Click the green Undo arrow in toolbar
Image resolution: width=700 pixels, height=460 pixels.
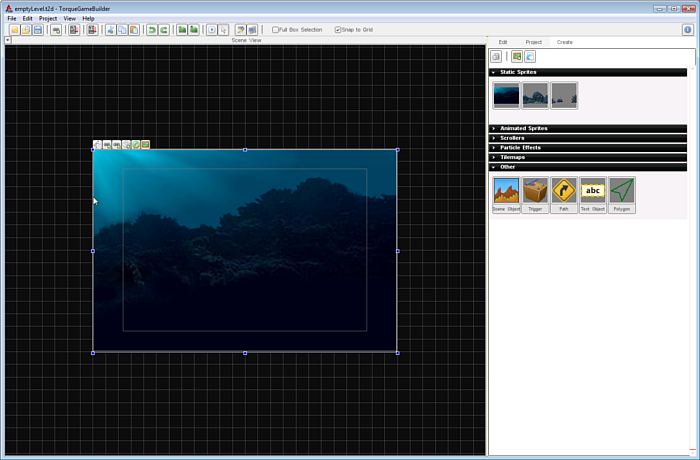point(152,30)
